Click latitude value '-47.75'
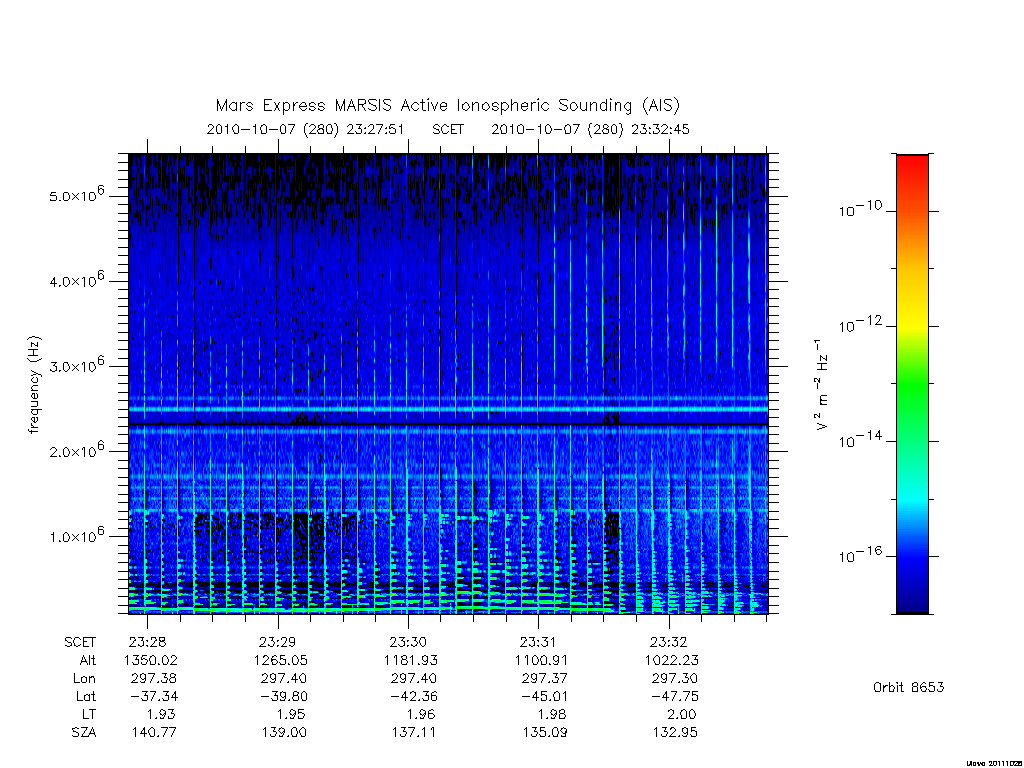This screenshot has width=1024, height=768. click(673, 696)
